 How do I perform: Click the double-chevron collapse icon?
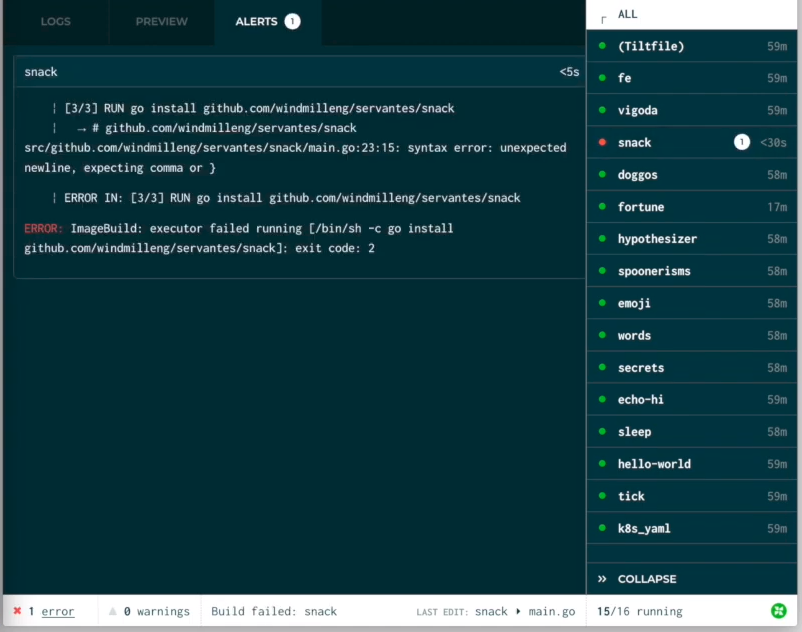[x=602, y=579]
